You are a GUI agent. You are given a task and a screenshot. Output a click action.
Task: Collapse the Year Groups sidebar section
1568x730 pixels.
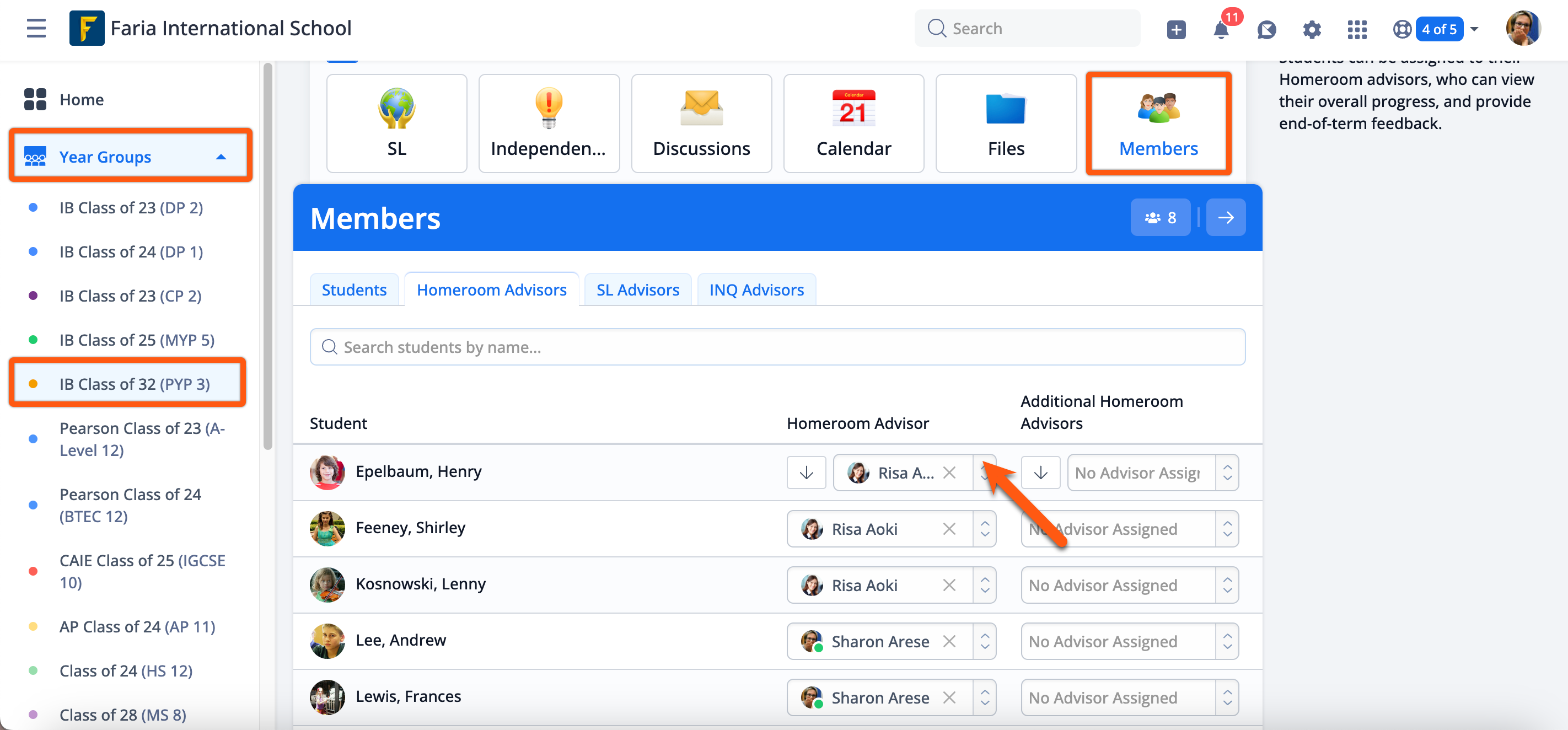coord(221,157)
